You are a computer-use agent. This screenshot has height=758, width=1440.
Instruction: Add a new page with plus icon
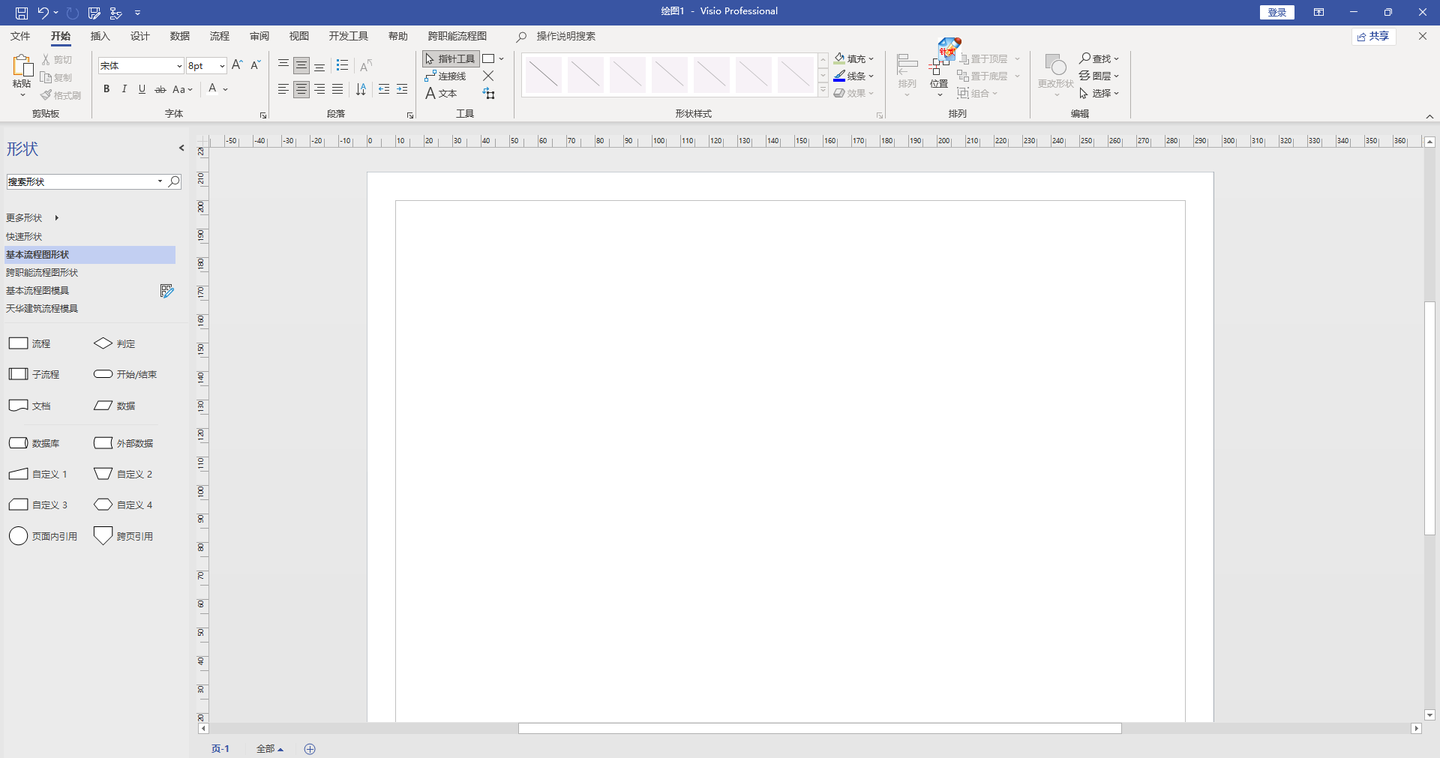[x=310, y=749]
